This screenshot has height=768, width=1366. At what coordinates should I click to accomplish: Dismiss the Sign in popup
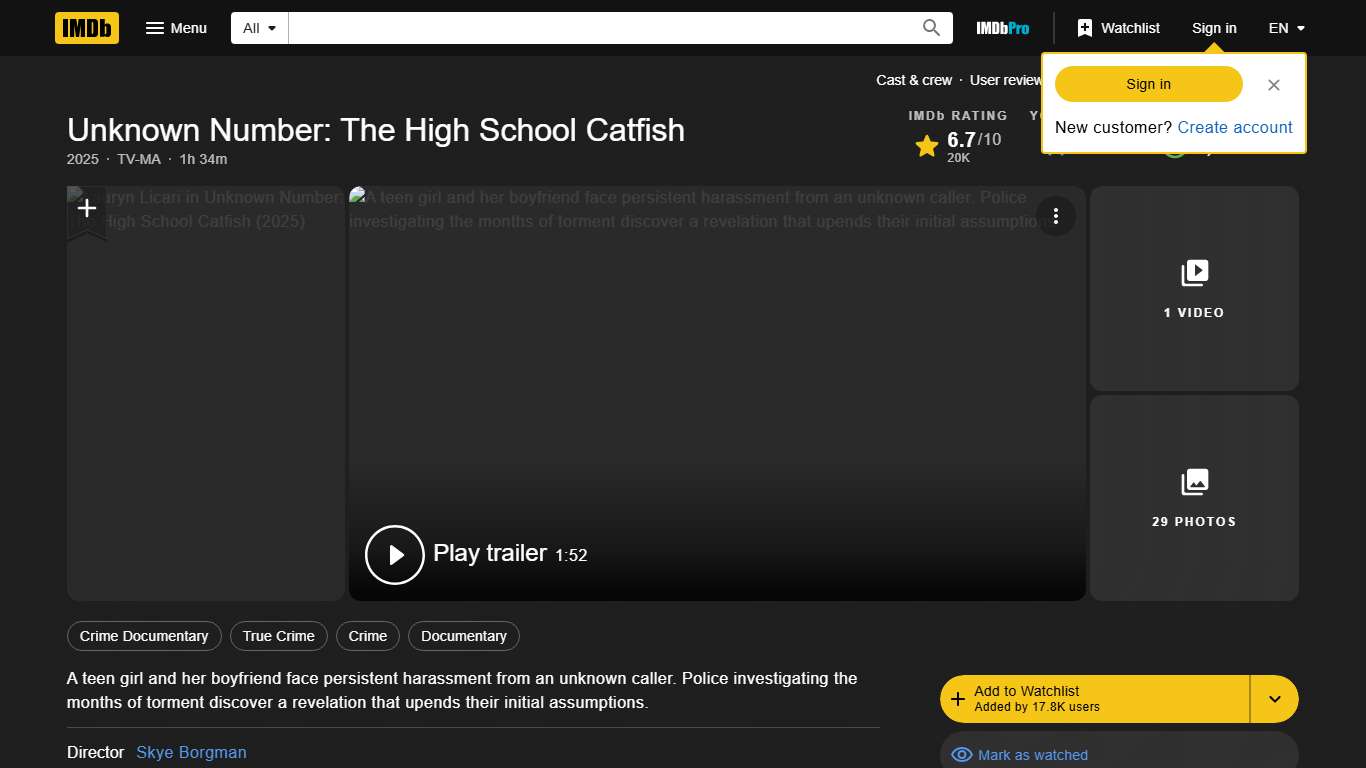tap(1274, 84)
